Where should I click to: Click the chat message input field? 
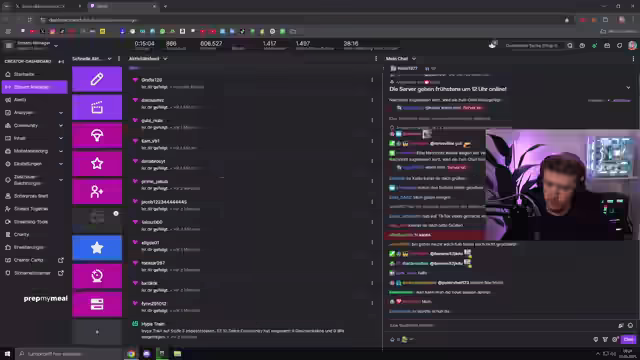click(502, 325)
